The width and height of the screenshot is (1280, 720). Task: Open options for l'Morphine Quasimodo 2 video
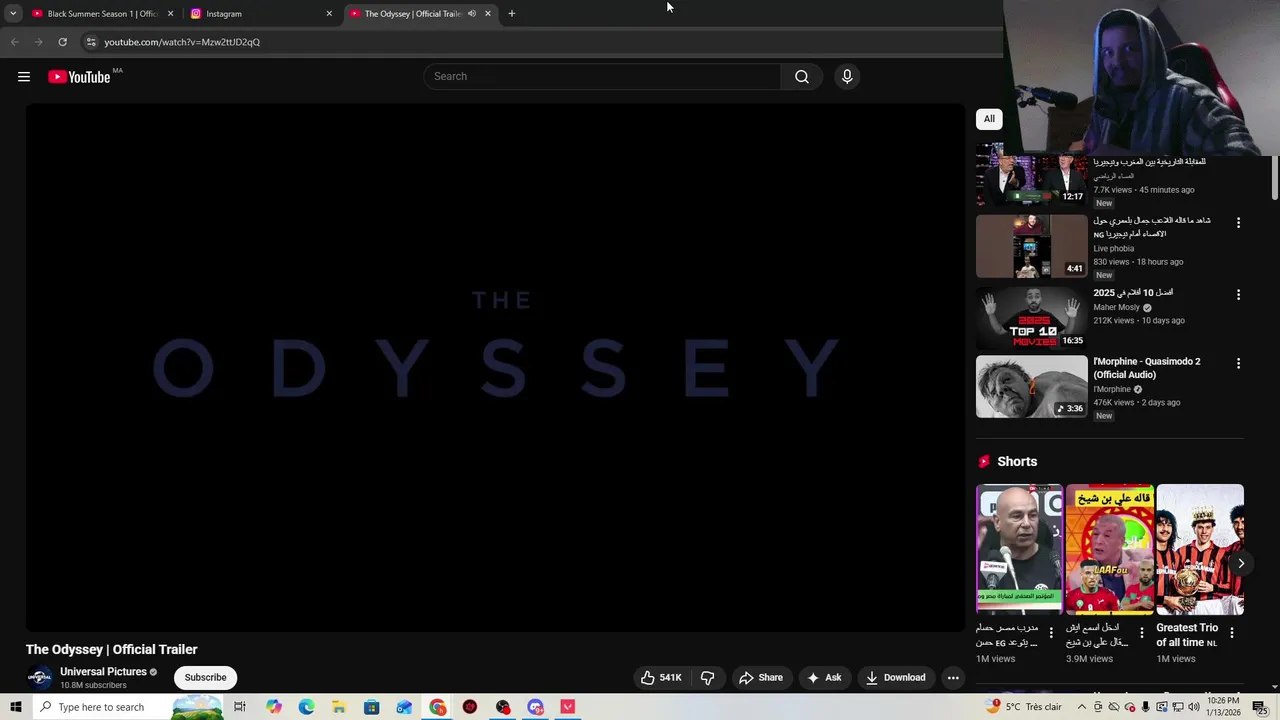tap(1238, 363)
